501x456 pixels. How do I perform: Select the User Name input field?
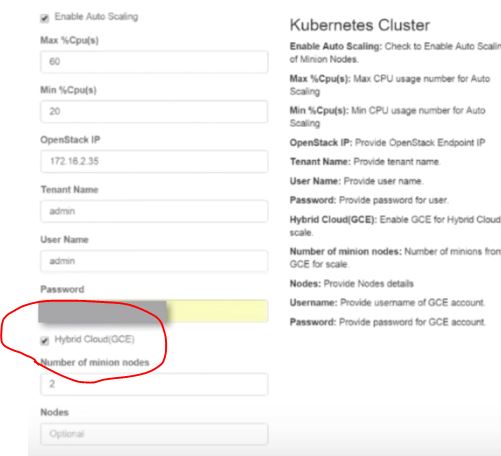[154, 261]
